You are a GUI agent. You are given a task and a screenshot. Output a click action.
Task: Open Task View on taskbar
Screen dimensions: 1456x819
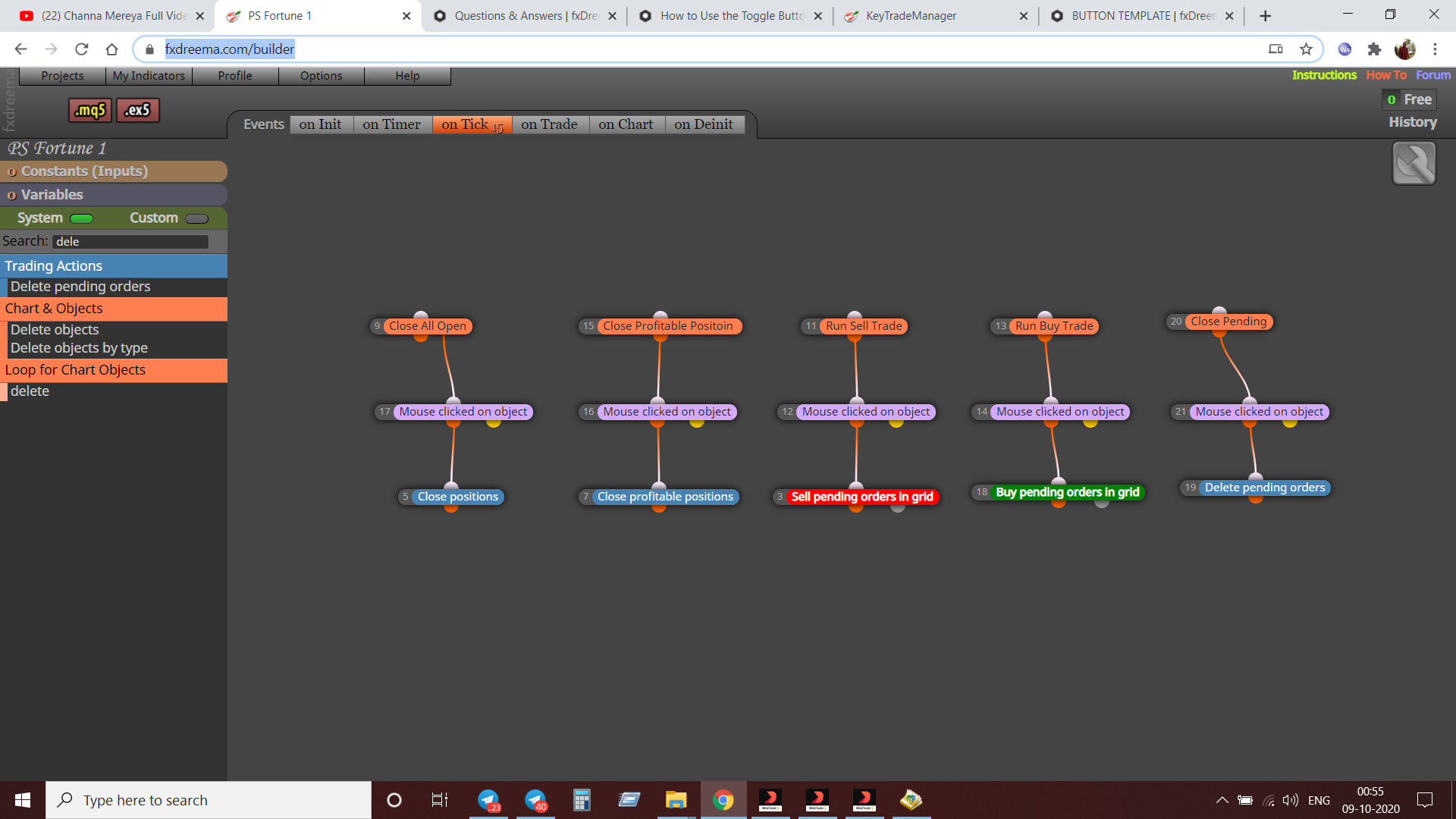pyautogui.click(x=440, y=800)
